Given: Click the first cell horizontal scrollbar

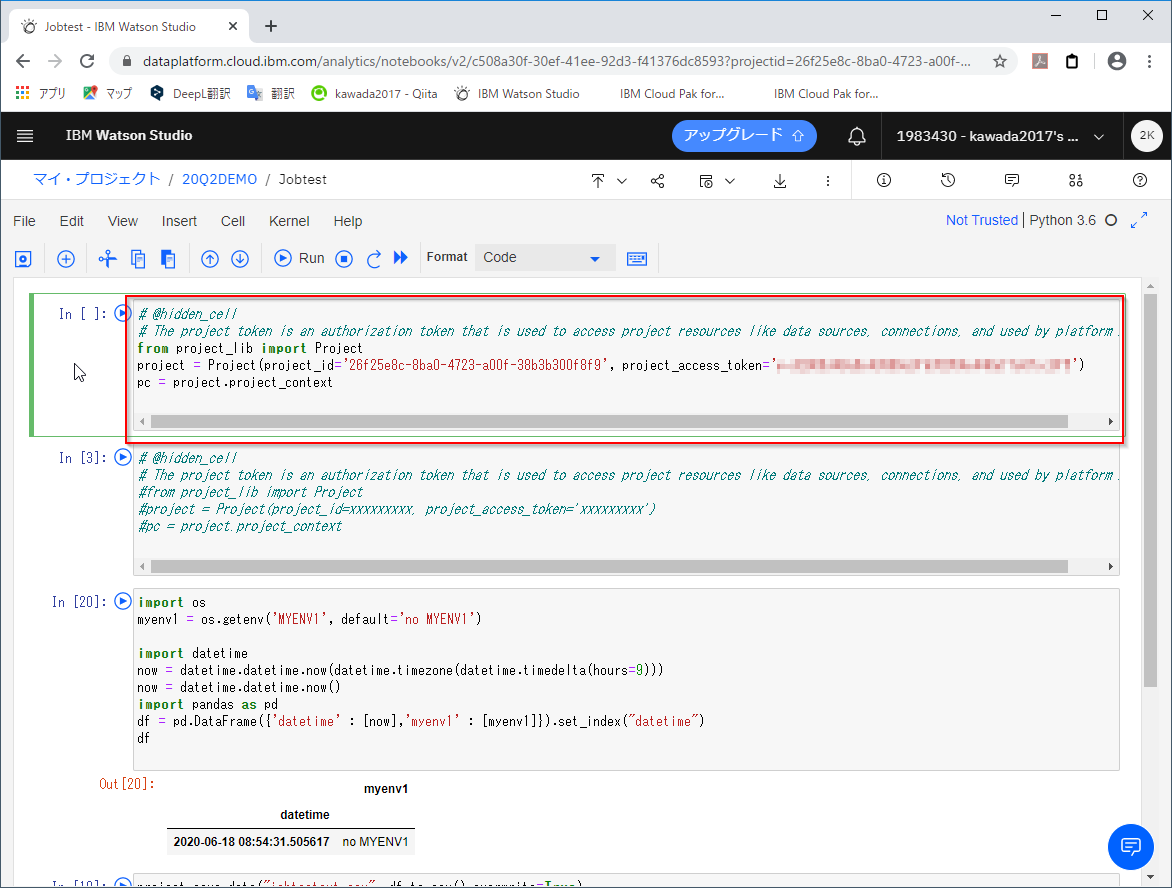Looking at the screenshot, I should click(x=609, y=422).
